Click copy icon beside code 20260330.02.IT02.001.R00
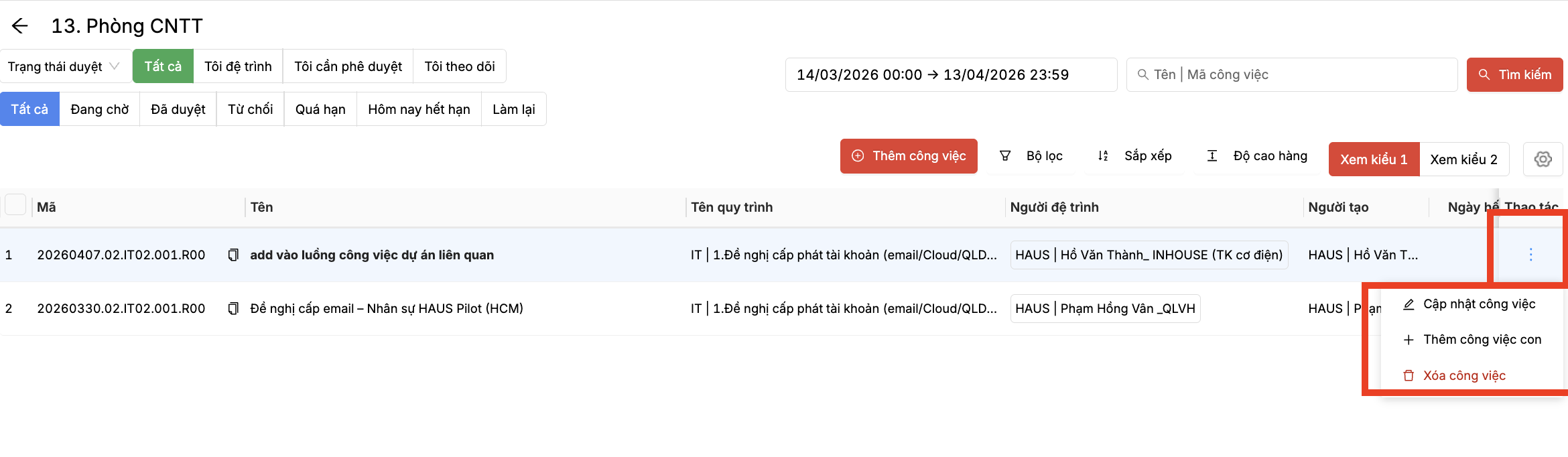This screenshot has width=1568, height=457. point(233,309)
